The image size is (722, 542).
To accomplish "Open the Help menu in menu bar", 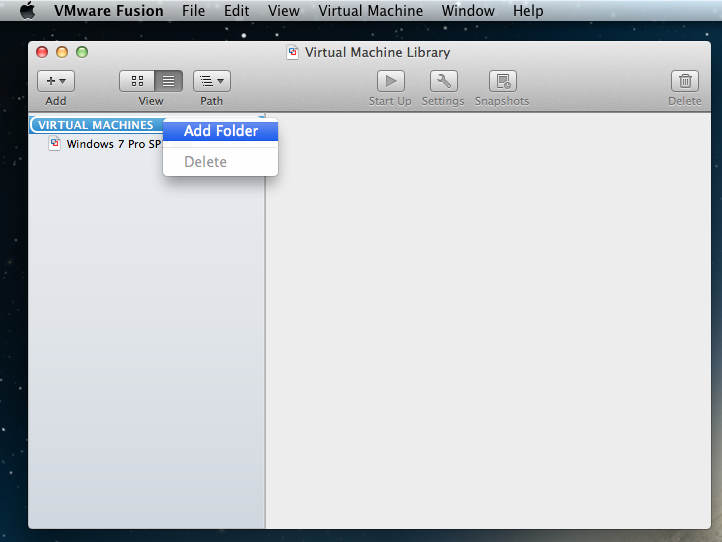I will 528,11.
